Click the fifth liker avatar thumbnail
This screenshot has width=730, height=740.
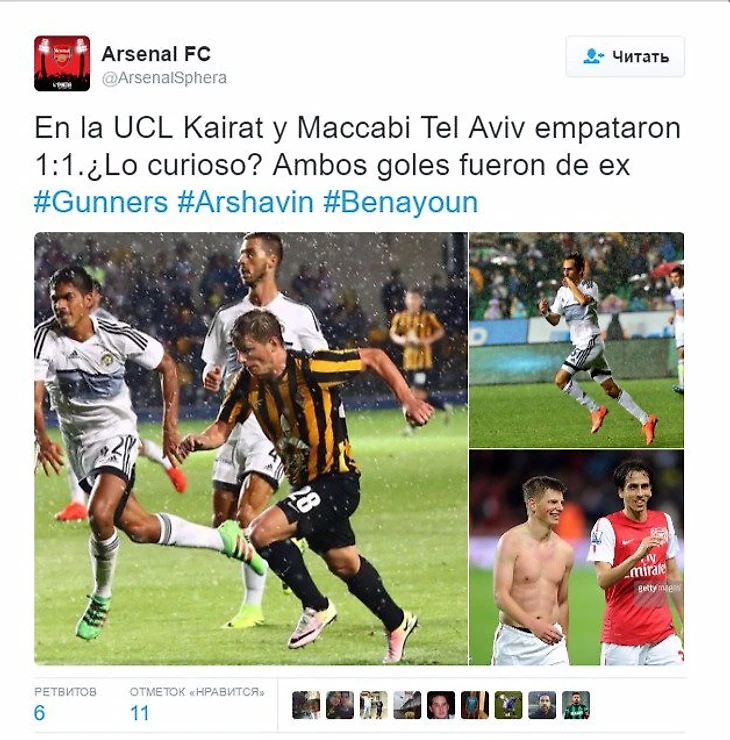(x=441, y=705)
